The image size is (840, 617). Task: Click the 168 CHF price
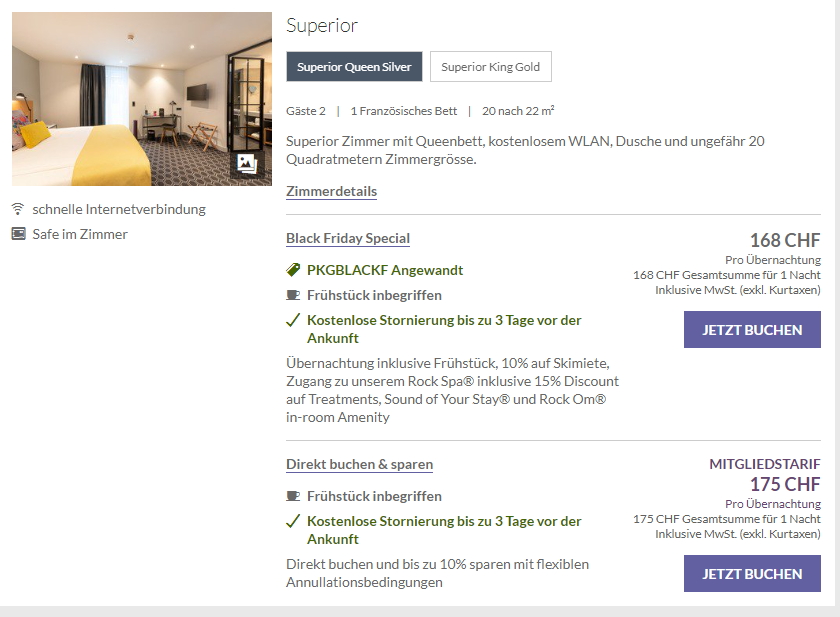785,240
